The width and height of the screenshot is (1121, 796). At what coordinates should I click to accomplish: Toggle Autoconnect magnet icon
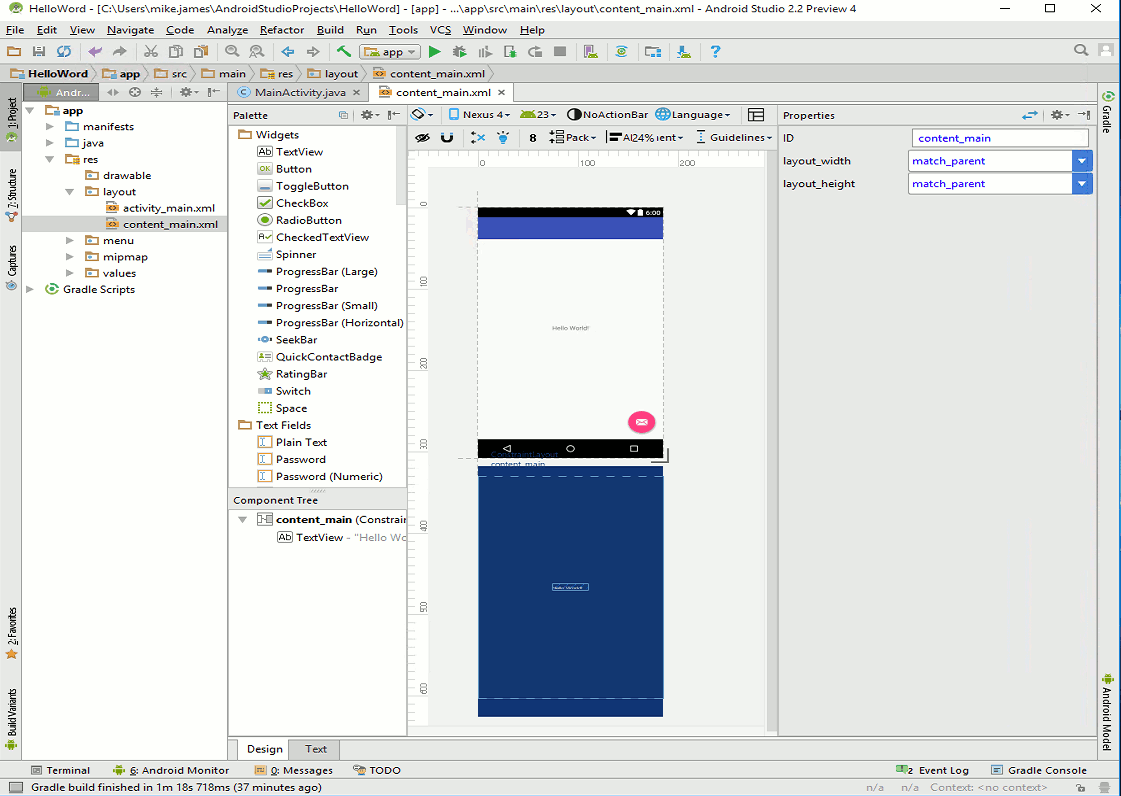pyautogui.click(x=447, y=137)
